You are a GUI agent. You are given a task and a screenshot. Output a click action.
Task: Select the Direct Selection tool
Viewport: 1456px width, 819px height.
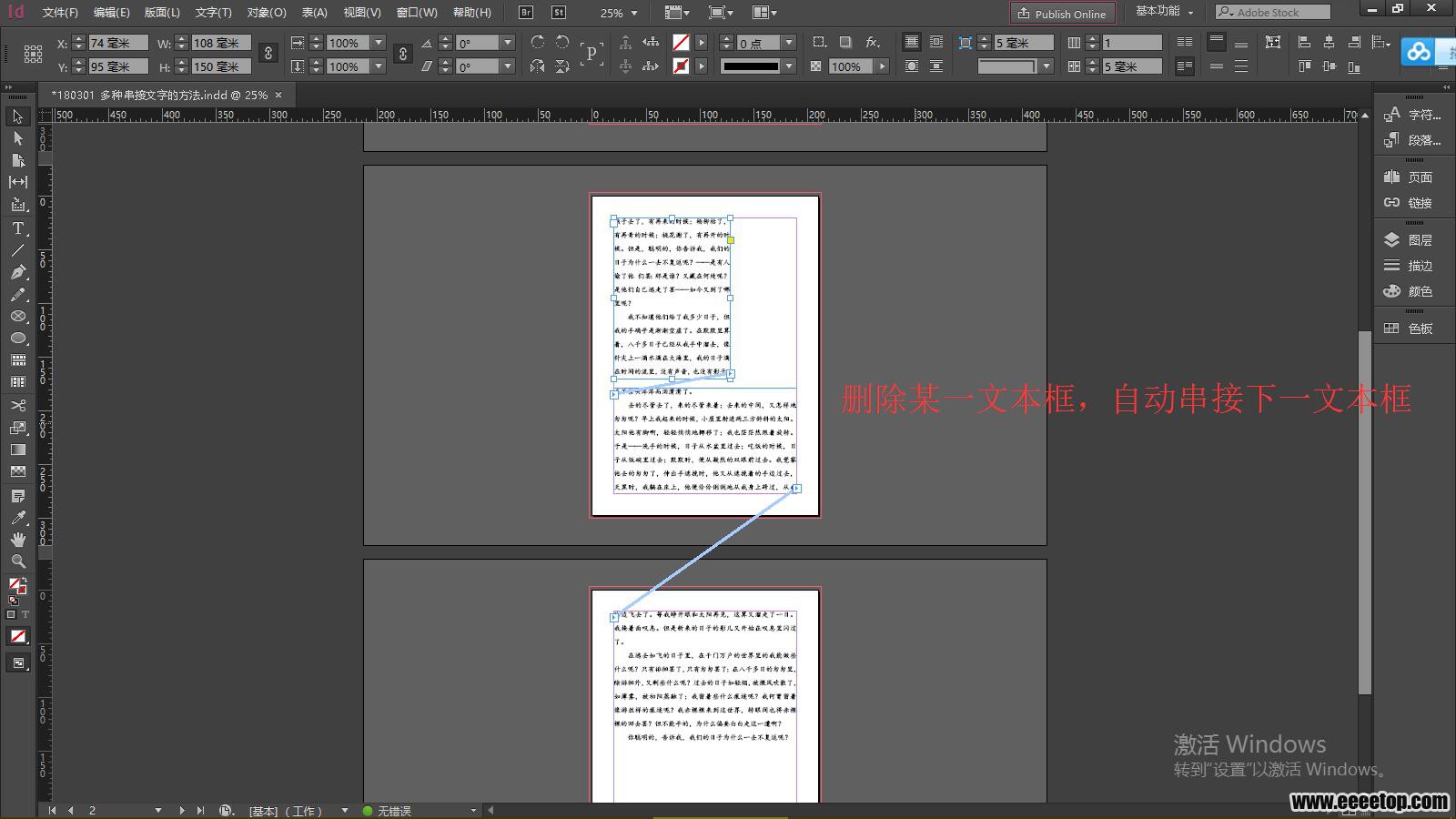(x=17, y=138)
